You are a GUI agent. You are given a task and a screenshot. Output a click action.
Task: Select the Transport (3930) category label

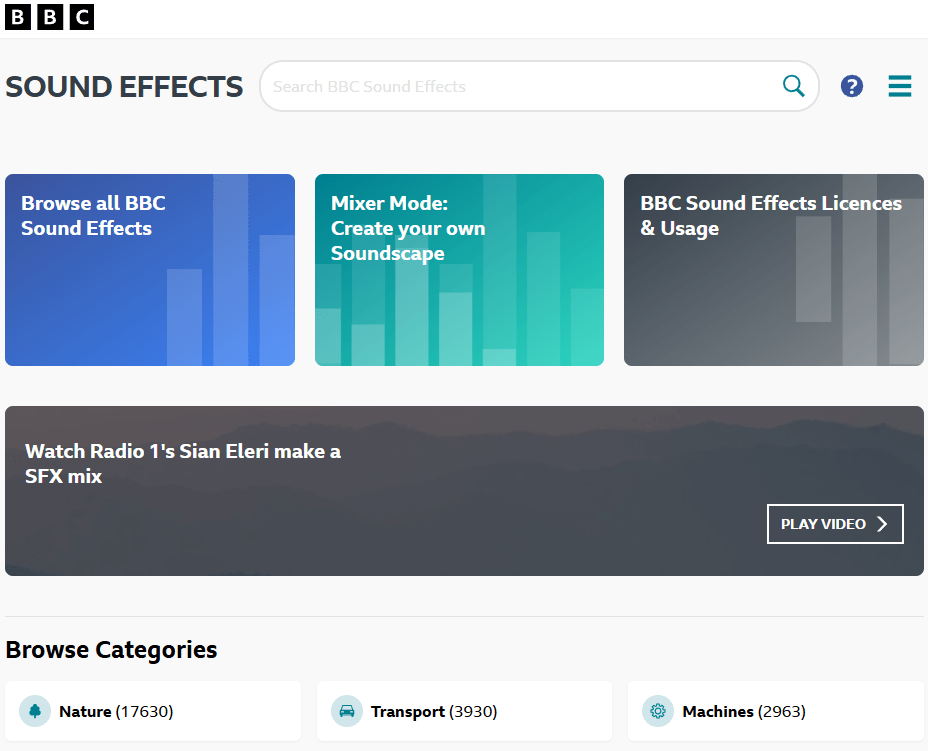(434, 712)
